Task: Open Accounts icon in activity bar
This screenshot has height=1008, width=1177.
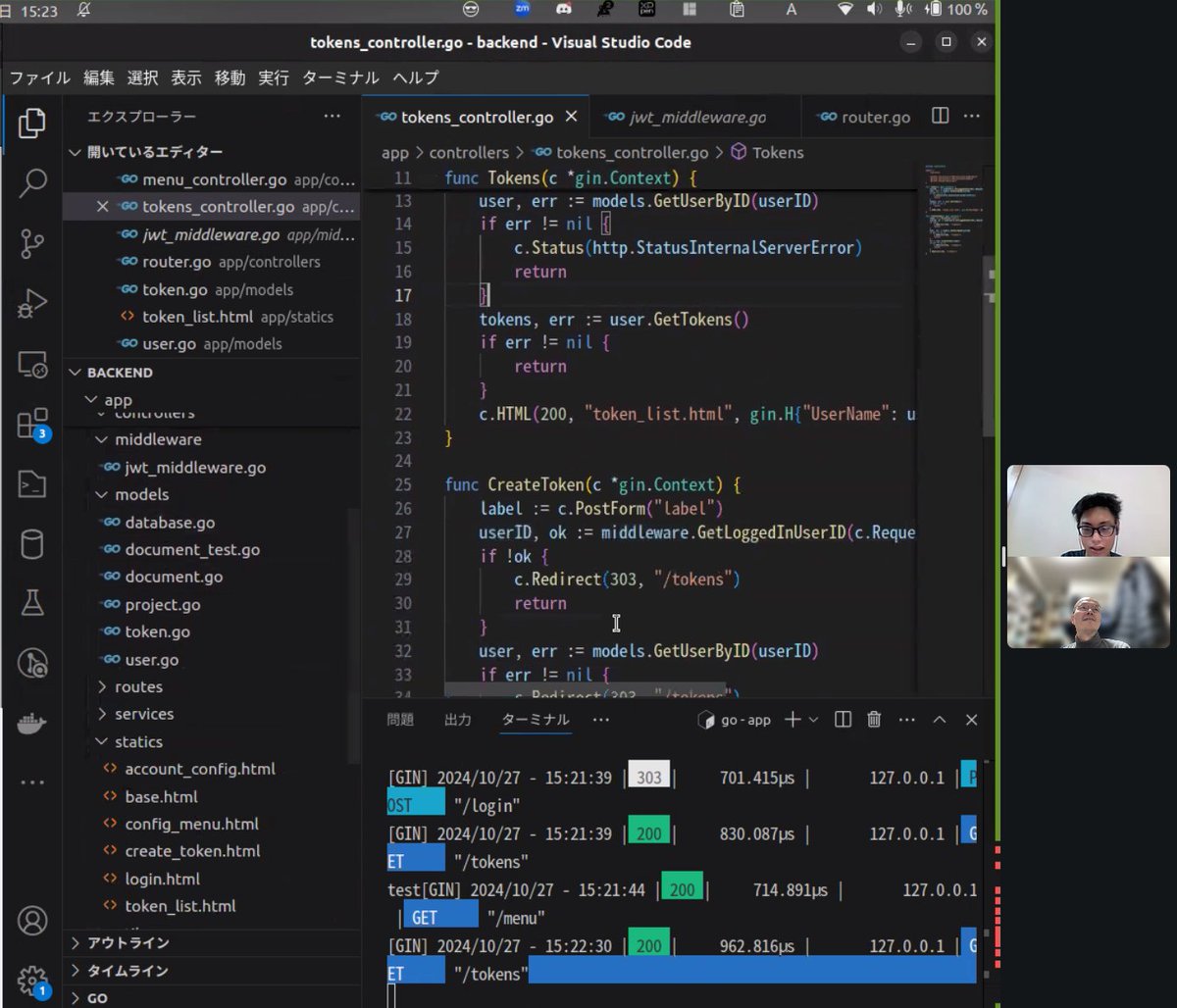Action: coord(32,921)
